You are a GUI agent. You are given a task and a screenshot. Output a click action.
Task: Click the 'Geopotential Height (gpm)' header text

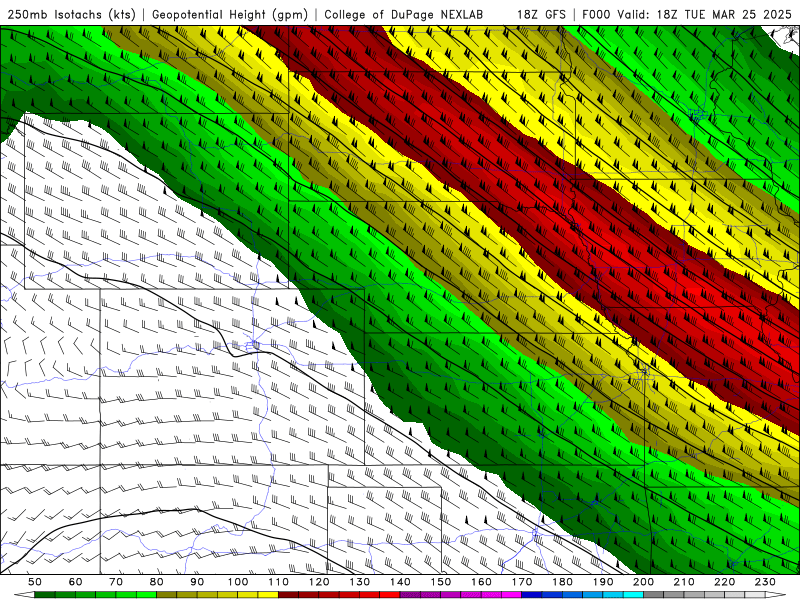230,15
